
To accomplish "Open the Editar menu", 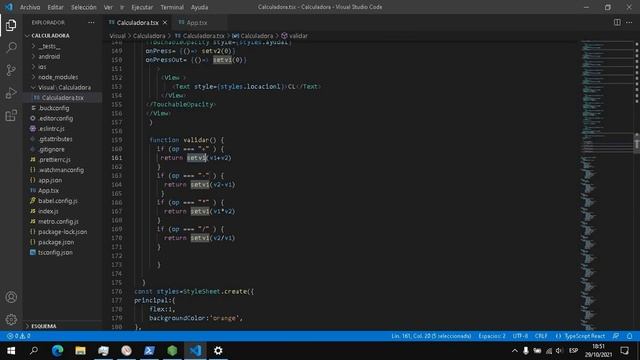I will [x=55, y=7].
